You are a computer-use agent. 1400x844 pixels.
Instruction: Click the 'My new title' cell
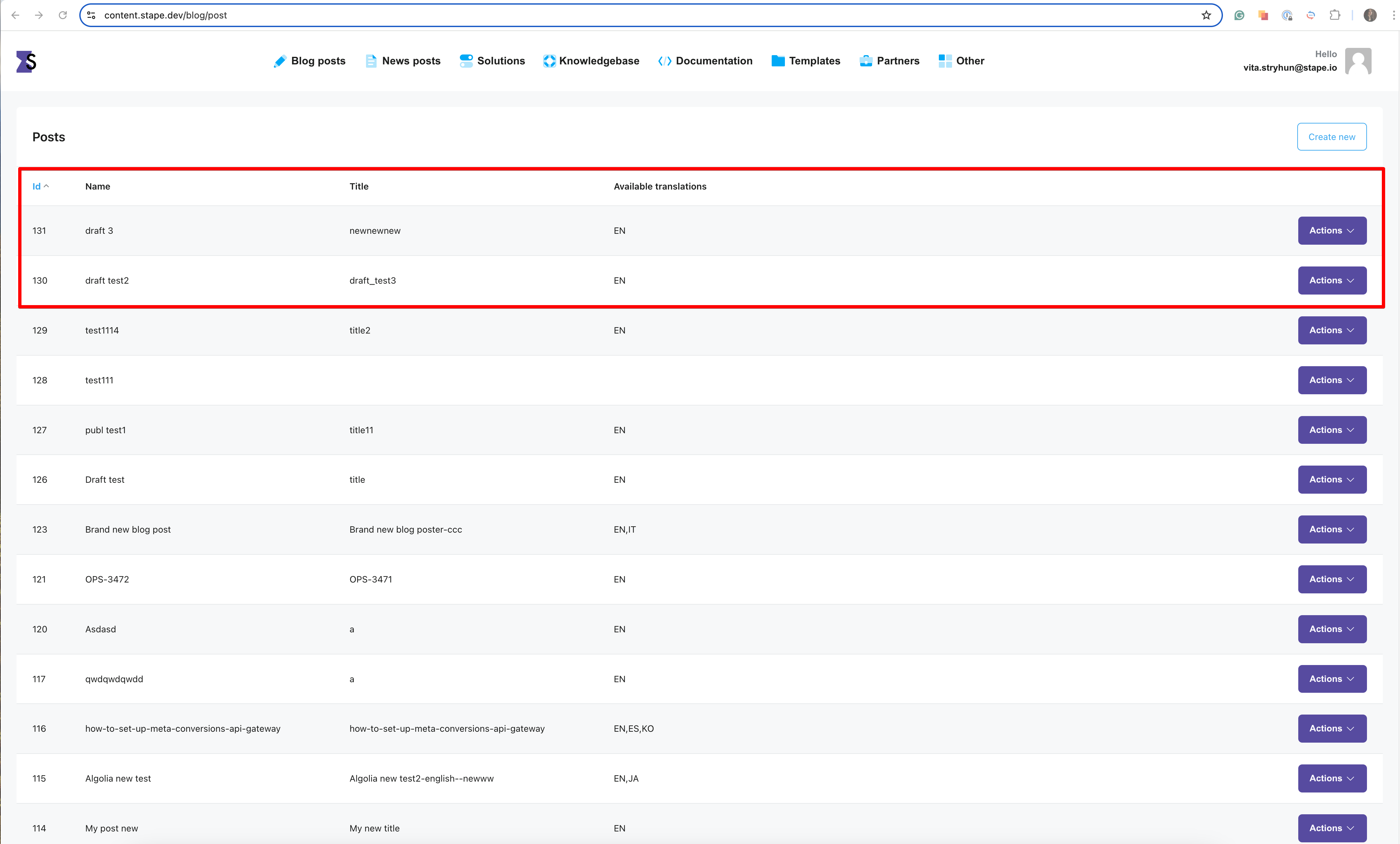tap(374, 829)
